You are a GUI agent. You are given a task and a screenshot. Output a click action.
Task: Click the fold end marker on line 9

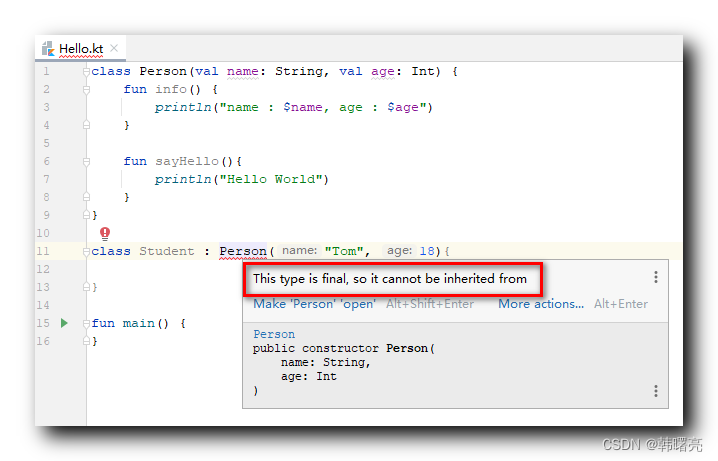point(86,215)
